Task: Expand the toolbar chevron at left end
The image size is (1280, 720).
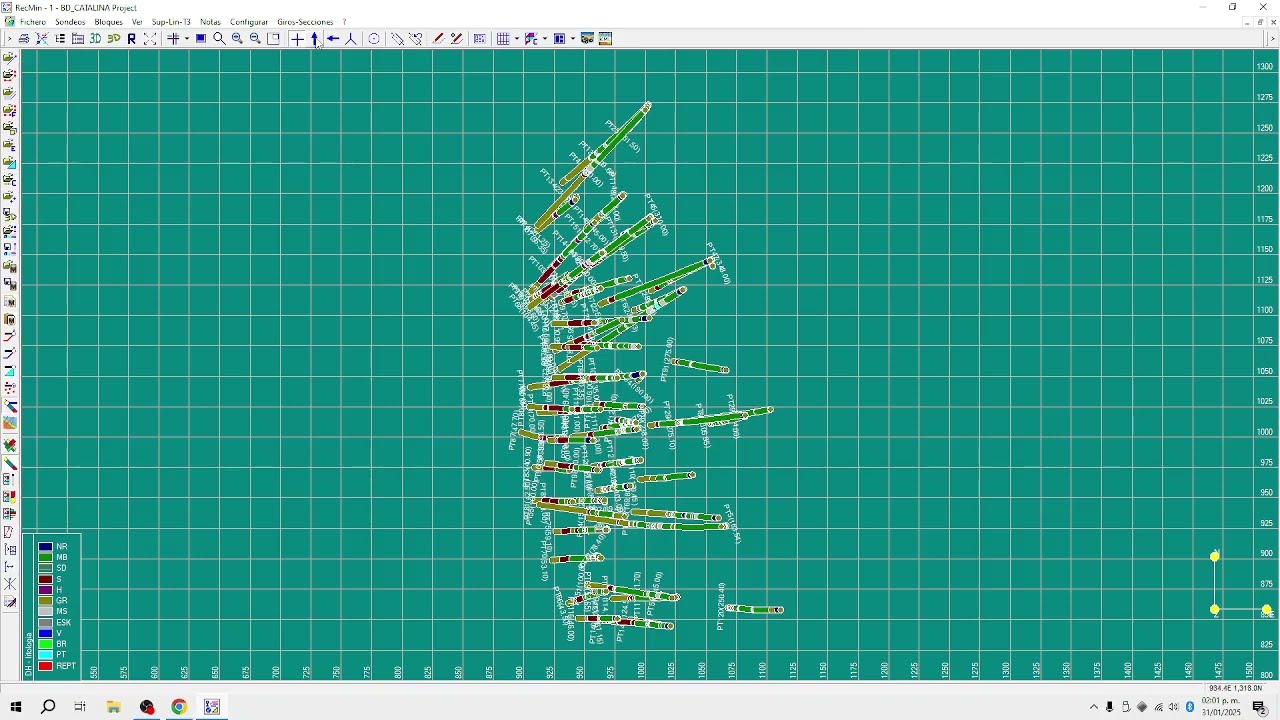Action: click(x=9, y=39)
